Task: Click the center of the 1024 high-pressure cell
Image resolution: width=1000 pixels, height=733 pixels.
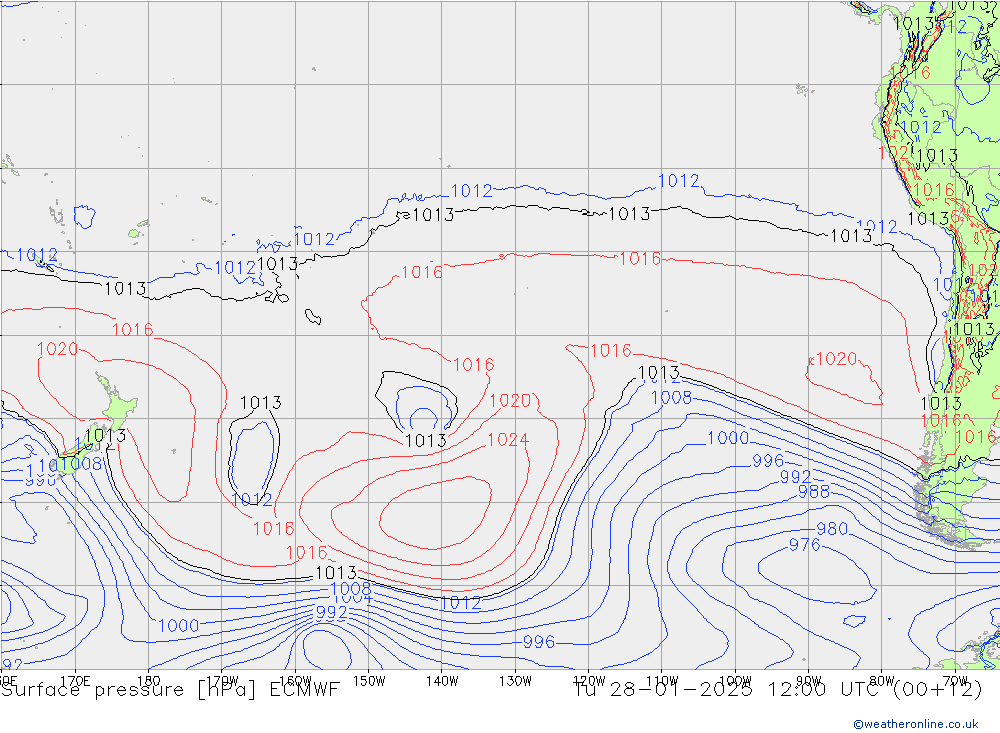Action: (435, 512)
